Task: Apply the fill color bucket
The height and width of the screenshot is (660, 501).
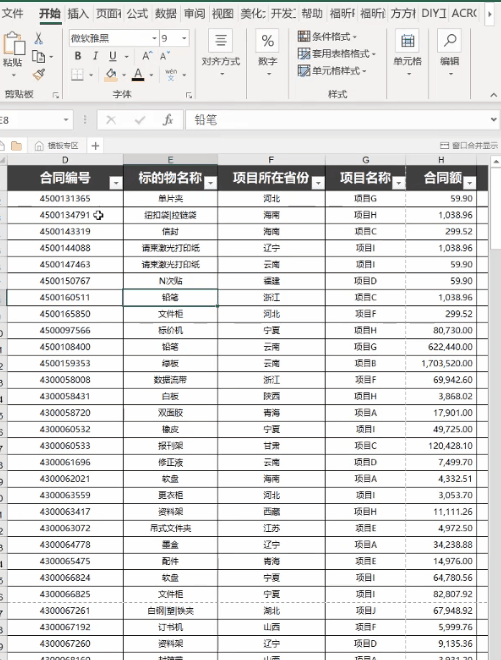Action: pos(111,75)
